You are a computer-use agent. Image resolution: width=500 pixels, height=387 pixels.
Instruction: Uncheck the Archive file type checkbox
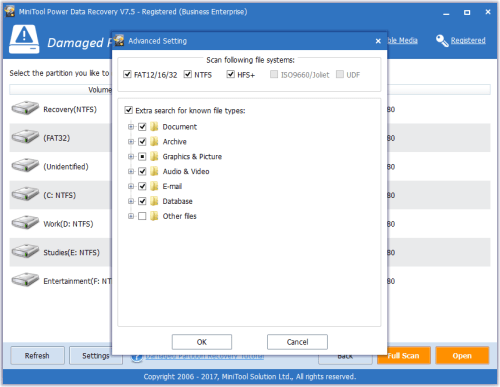pyautogui.click(x=142, y=142)
